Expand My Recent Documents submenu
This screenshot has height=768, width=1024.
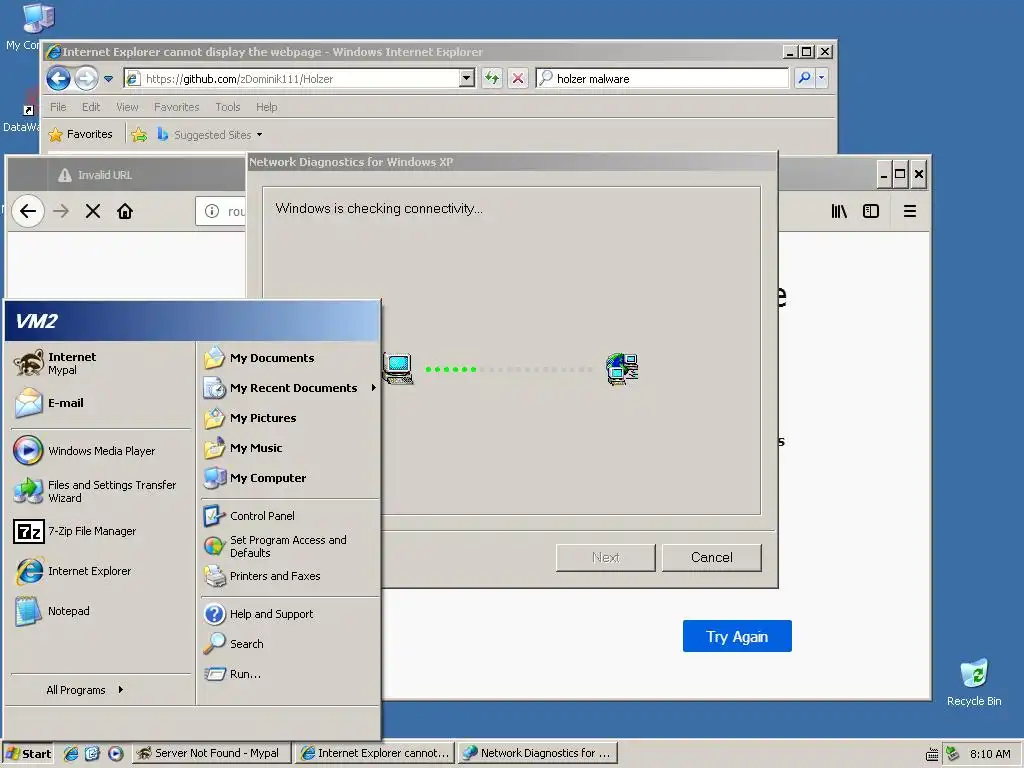[289, 388]
